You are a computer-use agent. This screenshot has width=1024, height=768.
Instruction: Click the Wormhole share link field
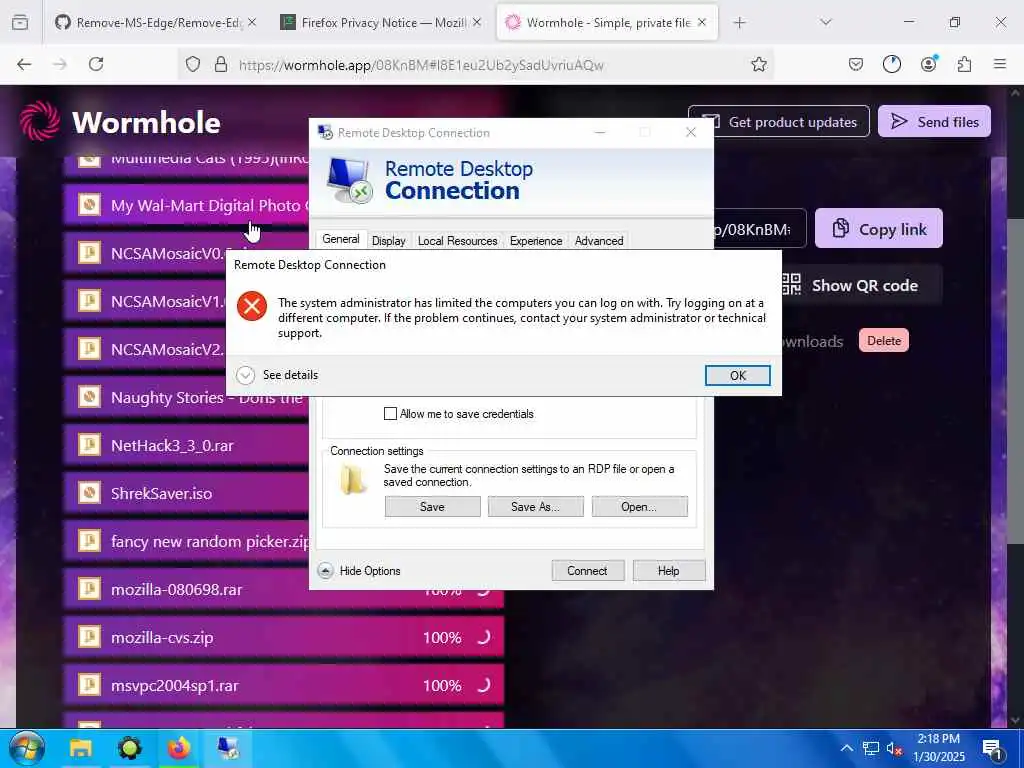pyautogui.click(x=760, y=229)
